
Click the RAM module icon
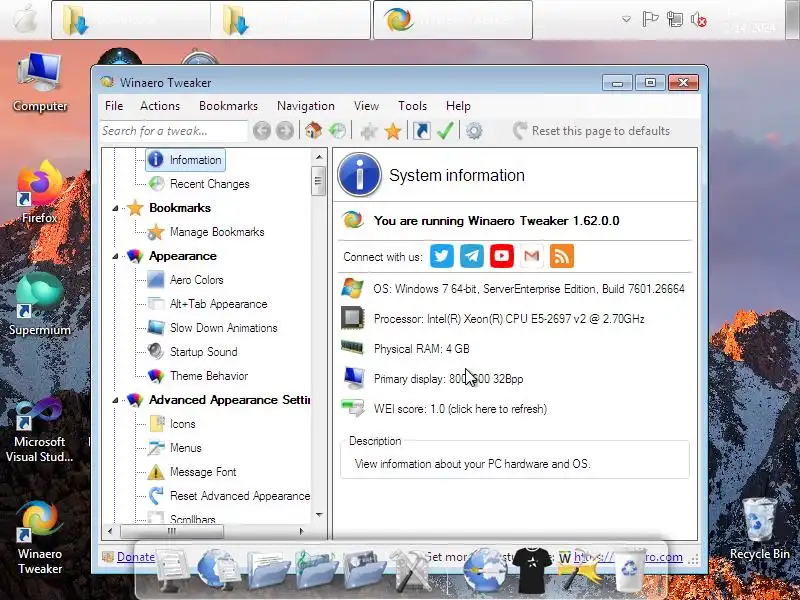pyautogui.click(x=352, y=348)
